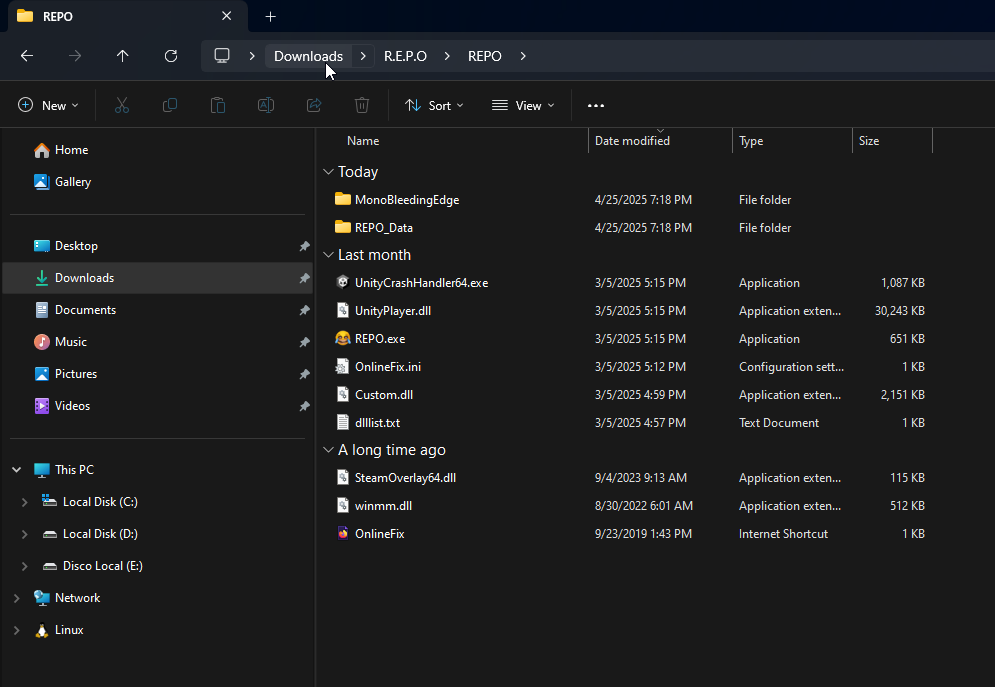Collapse the This PC tree node
Viewport: 995px width, 687px height.
(x=16, y=470)
